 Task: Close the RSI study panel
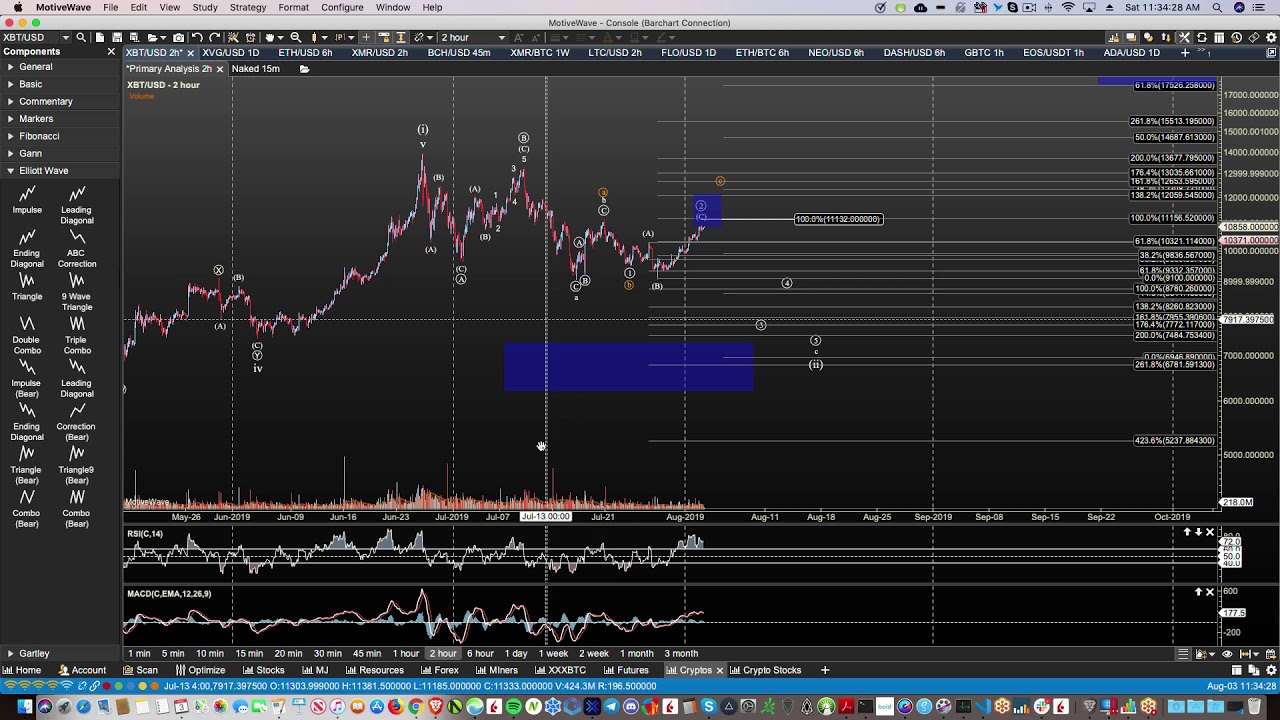[x=1209, y=532]
